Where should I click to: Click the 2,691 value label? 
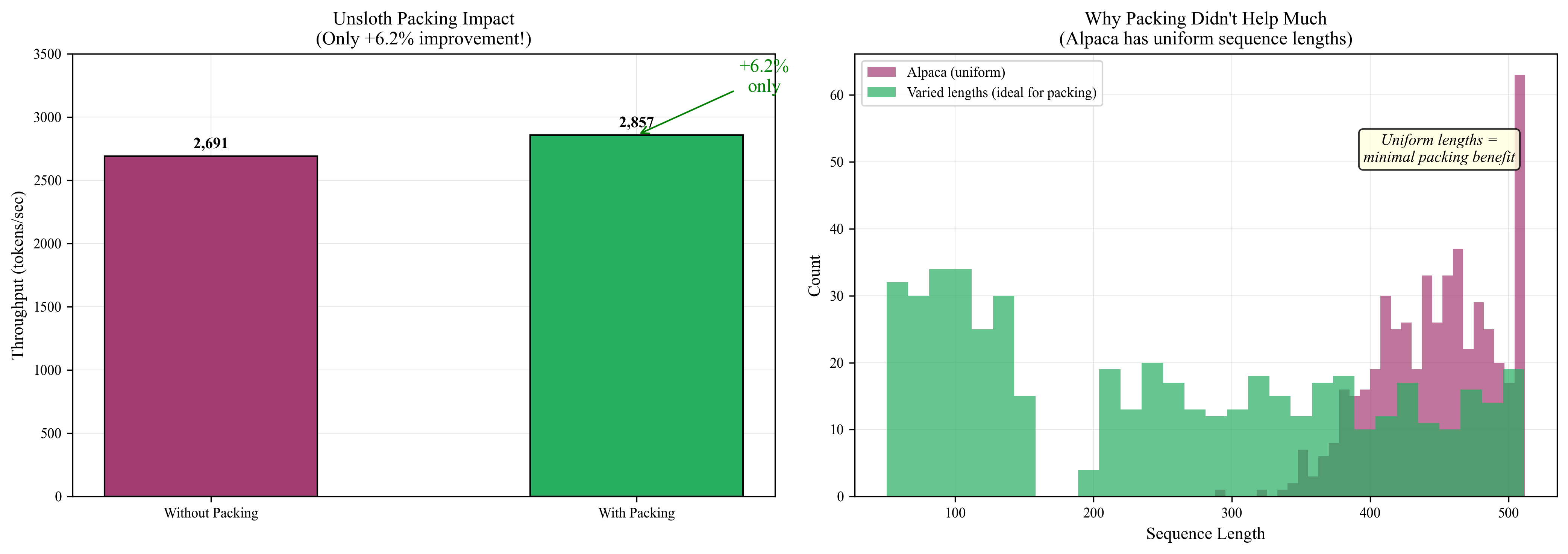211,143
